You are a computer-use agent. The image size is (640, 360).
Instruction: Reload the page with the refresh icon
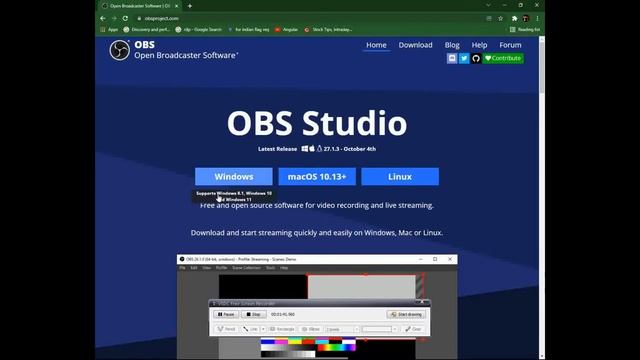125,18
